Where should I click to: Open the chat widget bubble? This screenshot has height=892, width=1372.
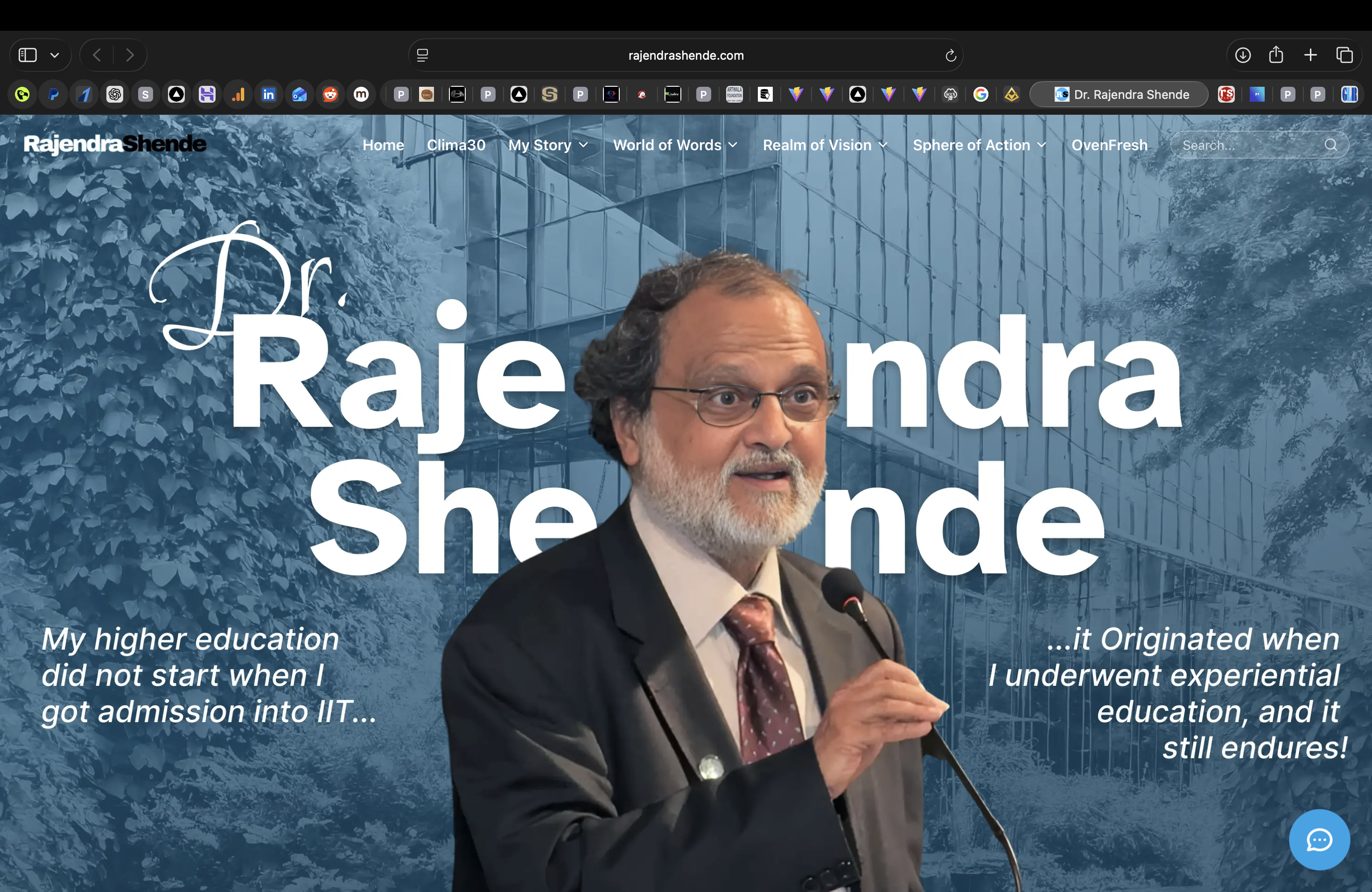click(x=1319, y=840)
